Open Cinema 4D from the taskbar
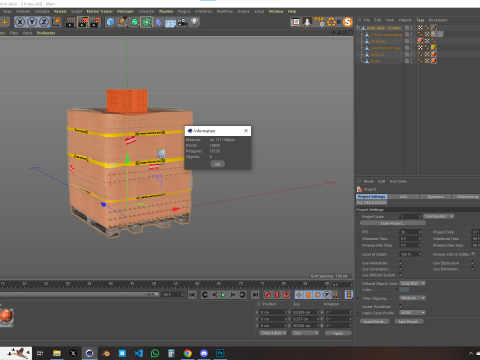The image size is (480, 360). [89, 353]
